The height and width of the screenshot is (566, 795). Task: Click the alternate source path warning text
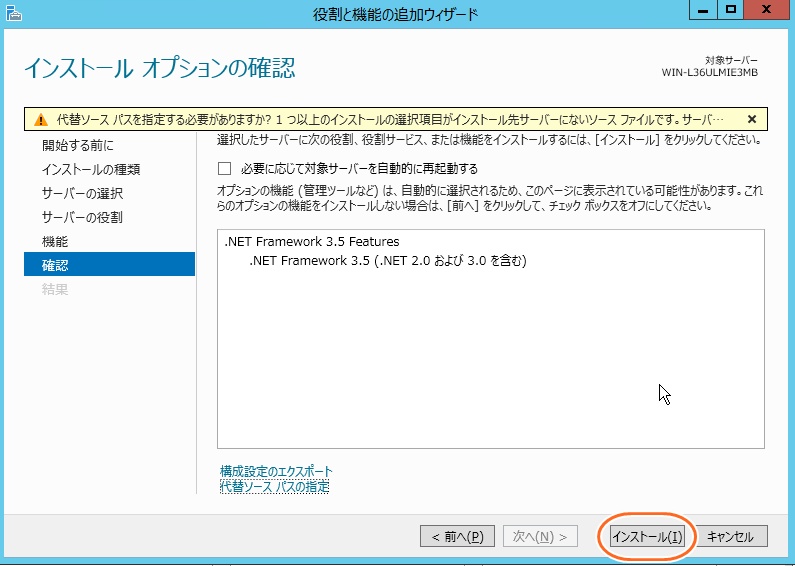click(x=389, y=120)
